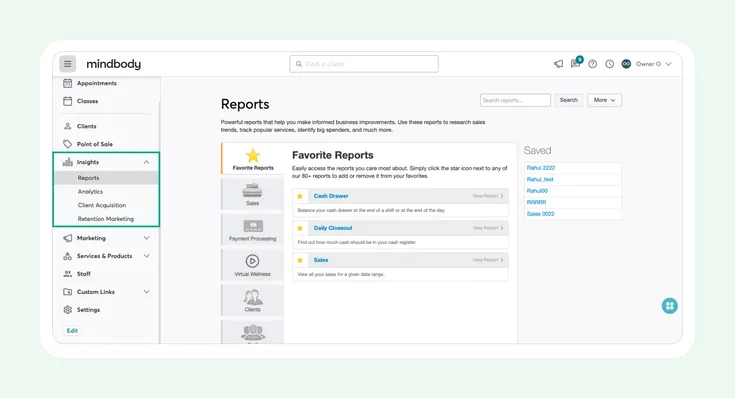735x398 pixels.
Task: Select Reports under Insights
Action: click(106, 178)
